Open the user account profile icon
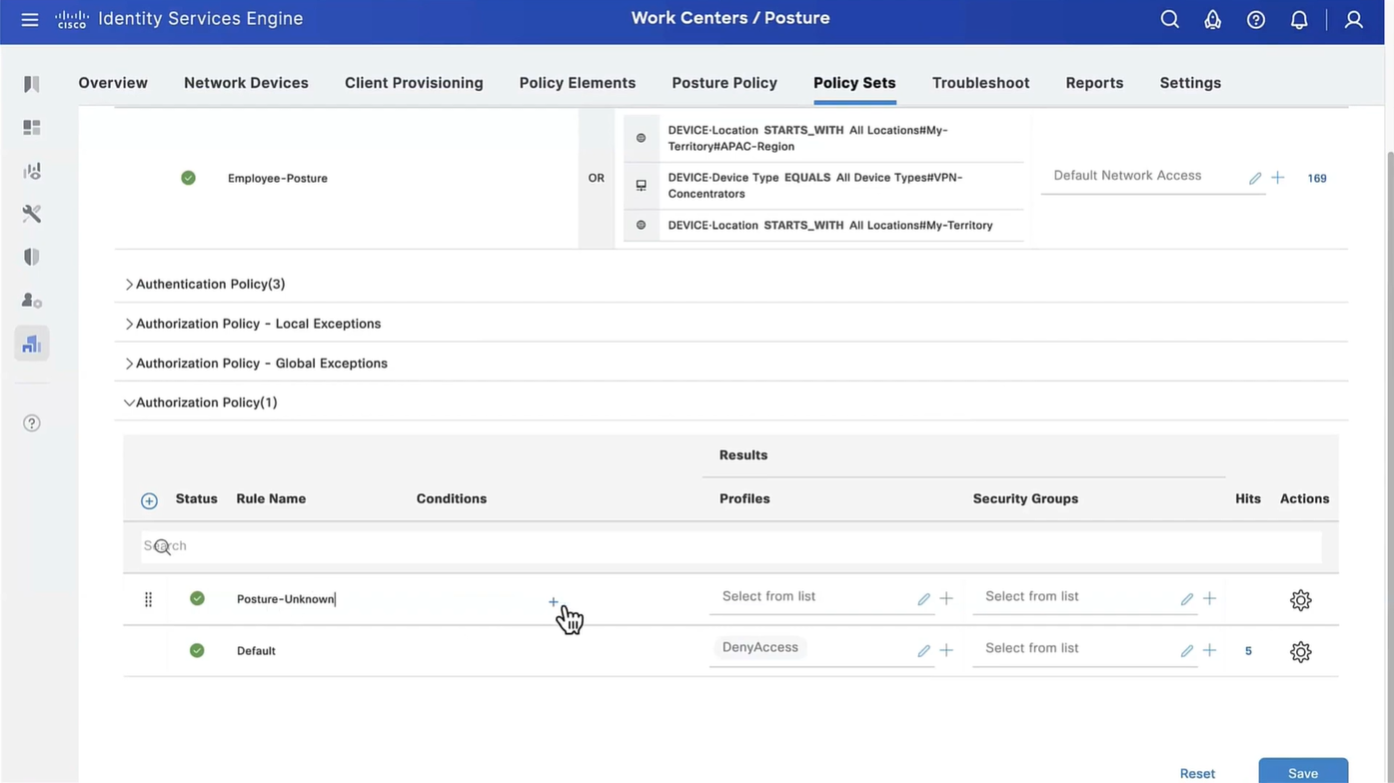The image size is (1394, 783). pos(1353,20)
